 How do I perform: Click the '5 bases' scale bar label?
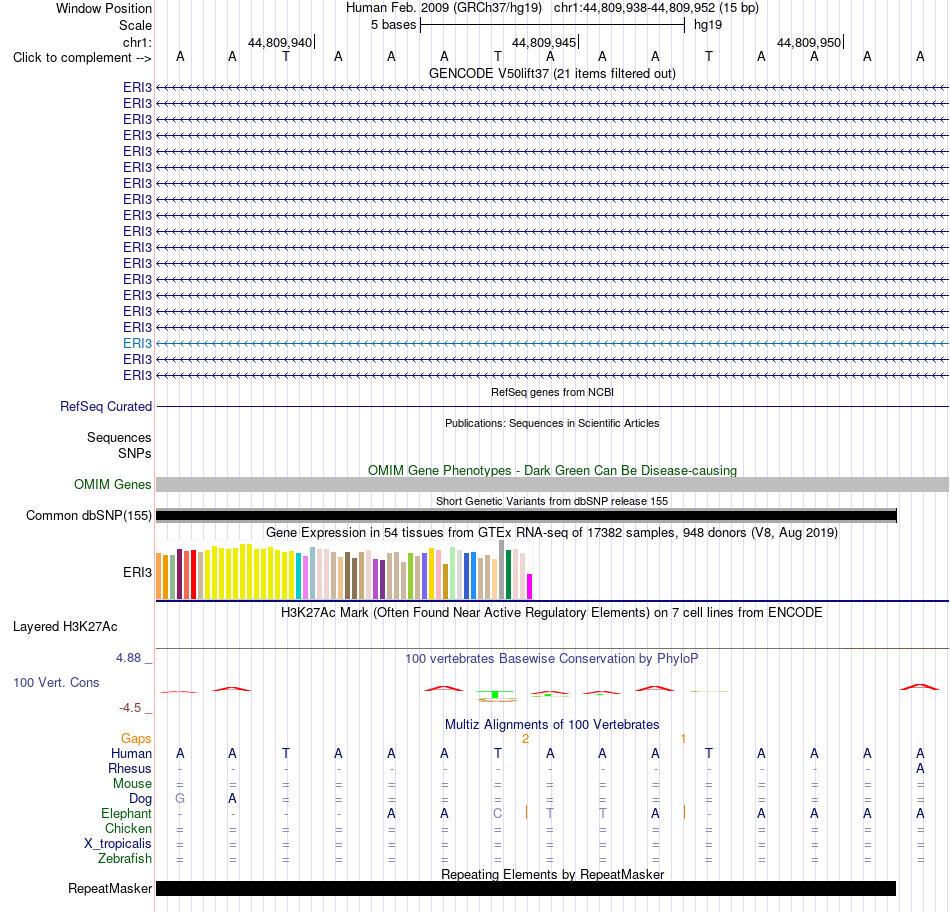(394, 25)
